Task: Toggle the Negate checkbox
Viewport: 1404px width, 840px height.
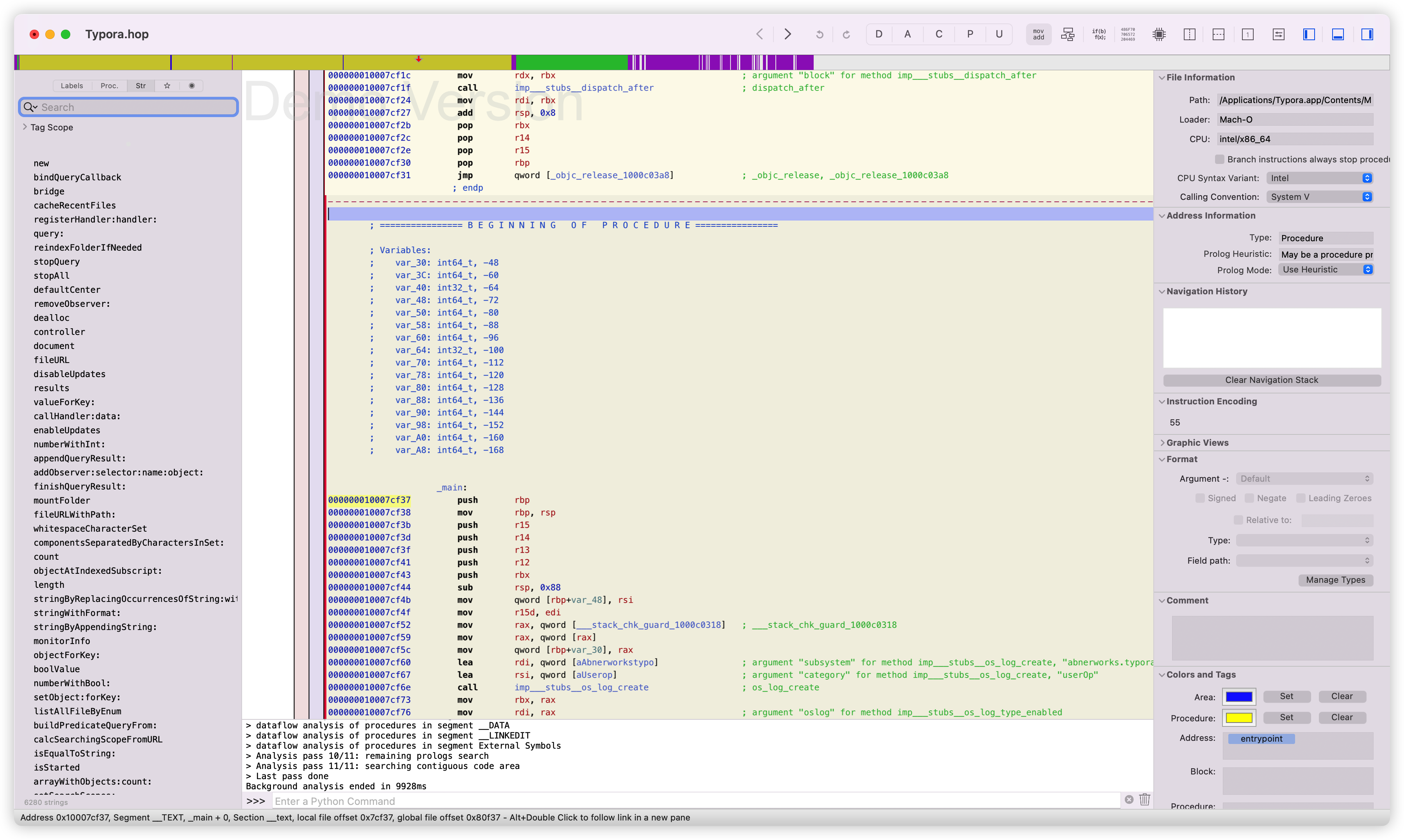Action: pyautogui.click(x=1249, y=498)
